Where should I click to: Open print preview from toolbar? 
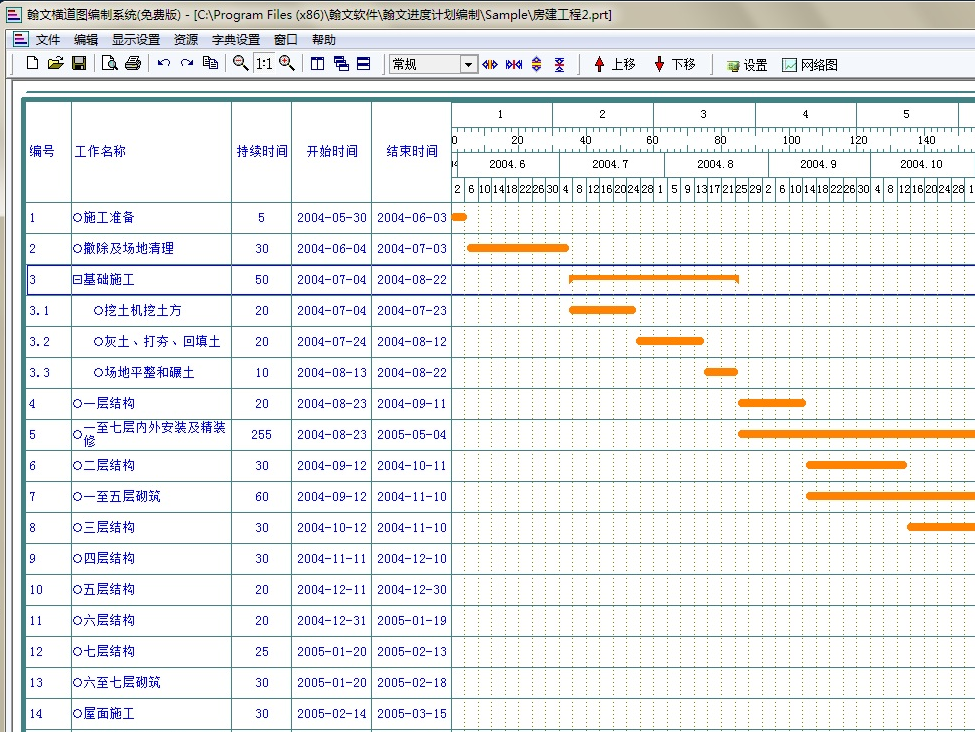109,64
